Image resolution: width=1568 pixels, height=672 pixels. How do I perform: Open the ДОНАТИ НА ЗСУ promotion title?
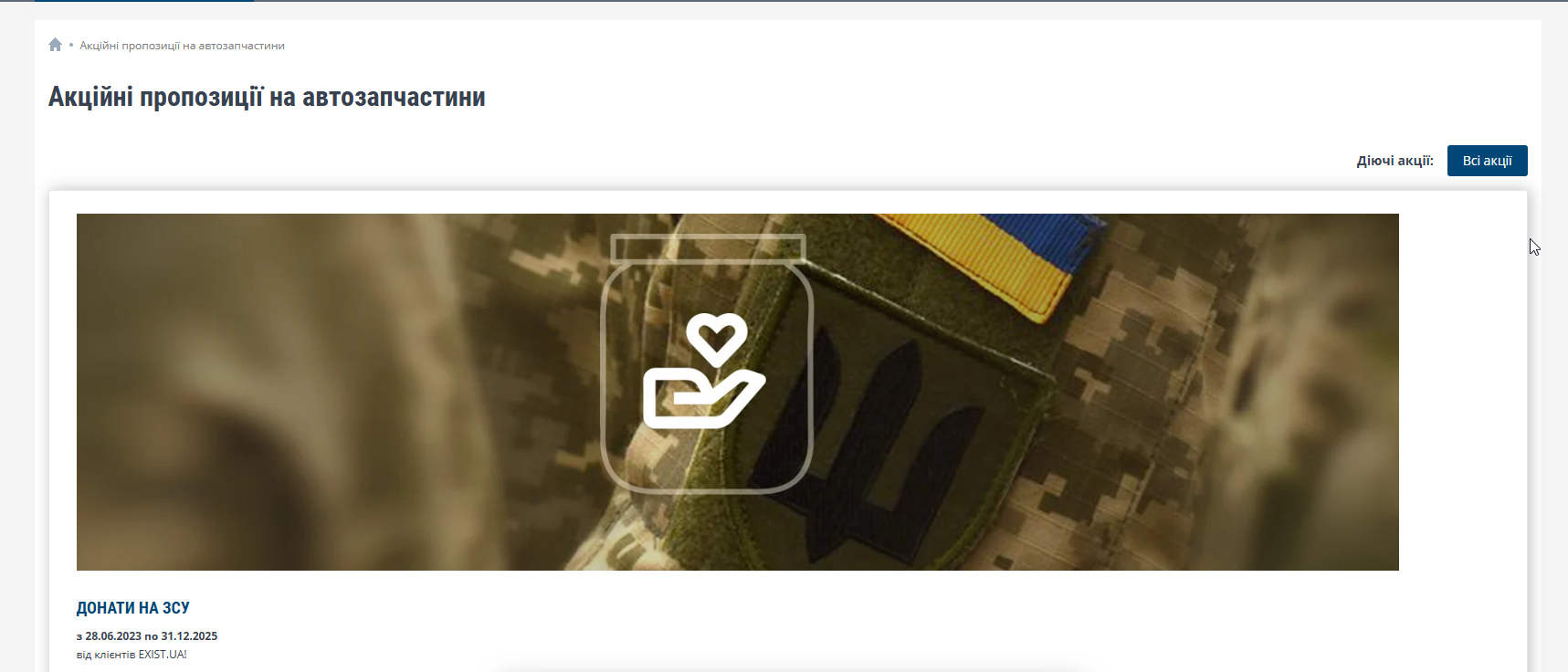(x=133, y=608)
